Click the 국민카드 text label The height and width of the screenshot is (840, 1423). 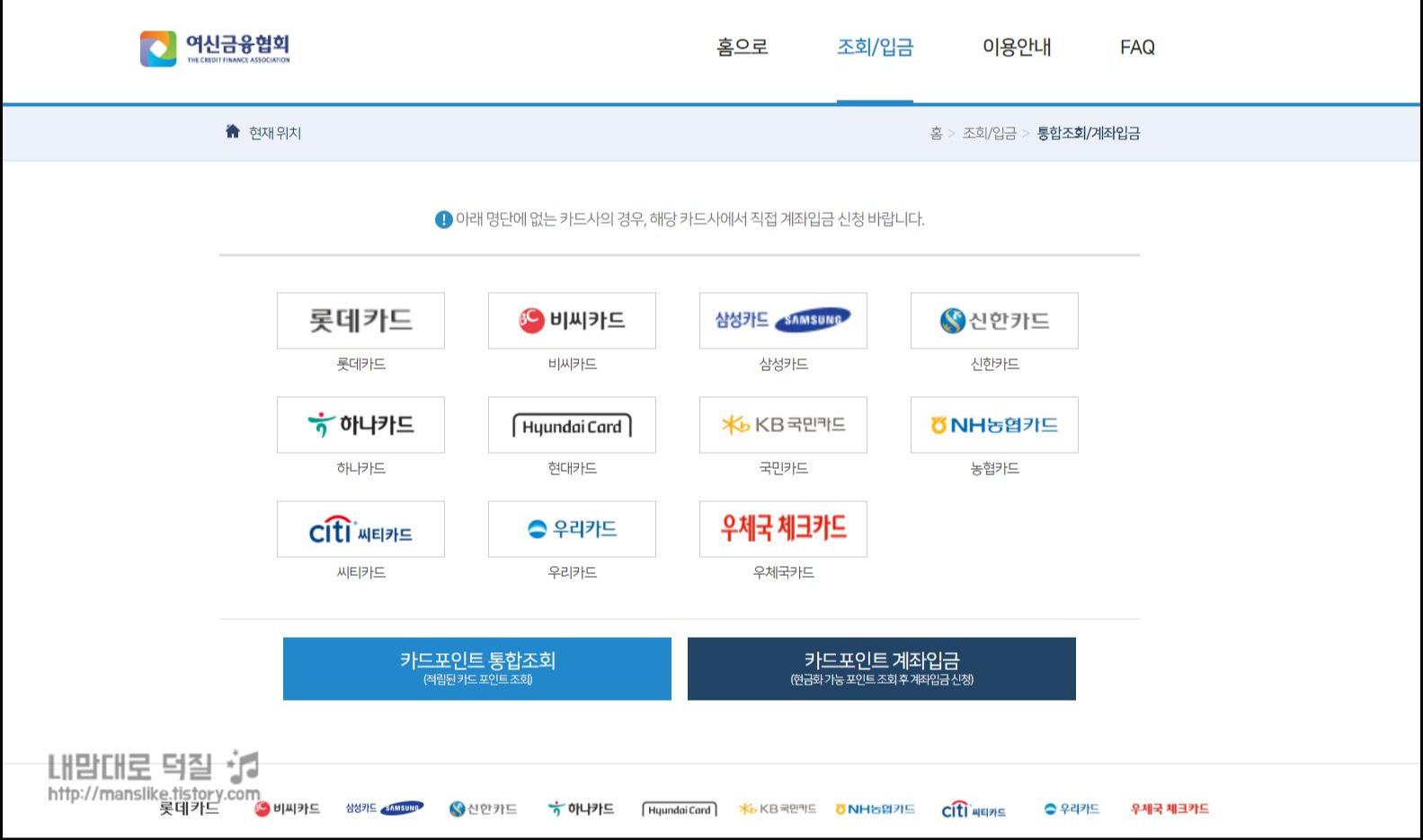point(783,468)
